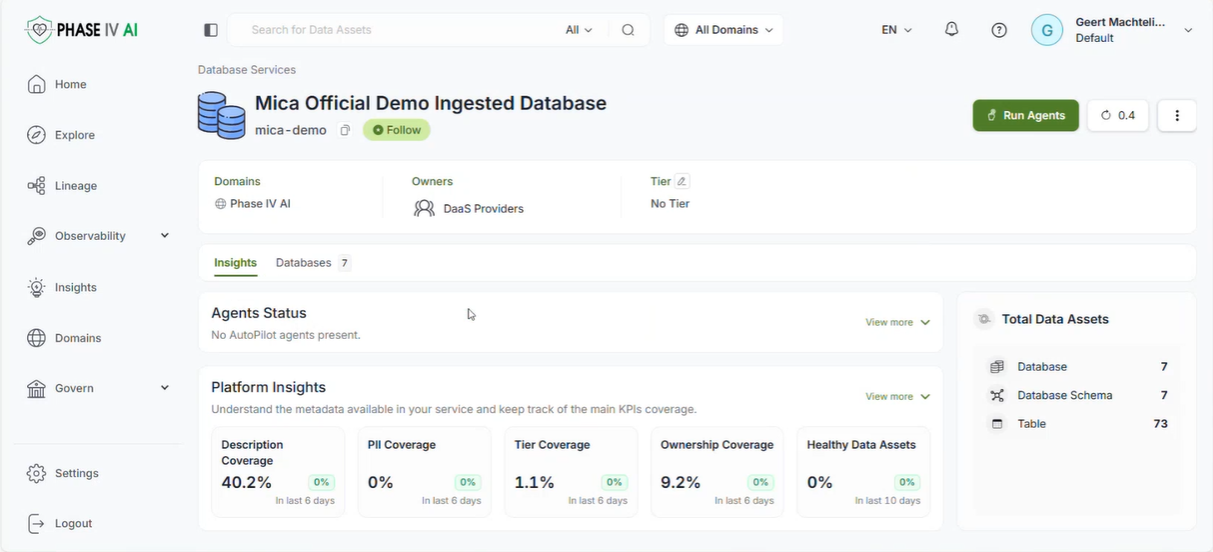Collapse the sidebar using panel icon

(210, 30)
